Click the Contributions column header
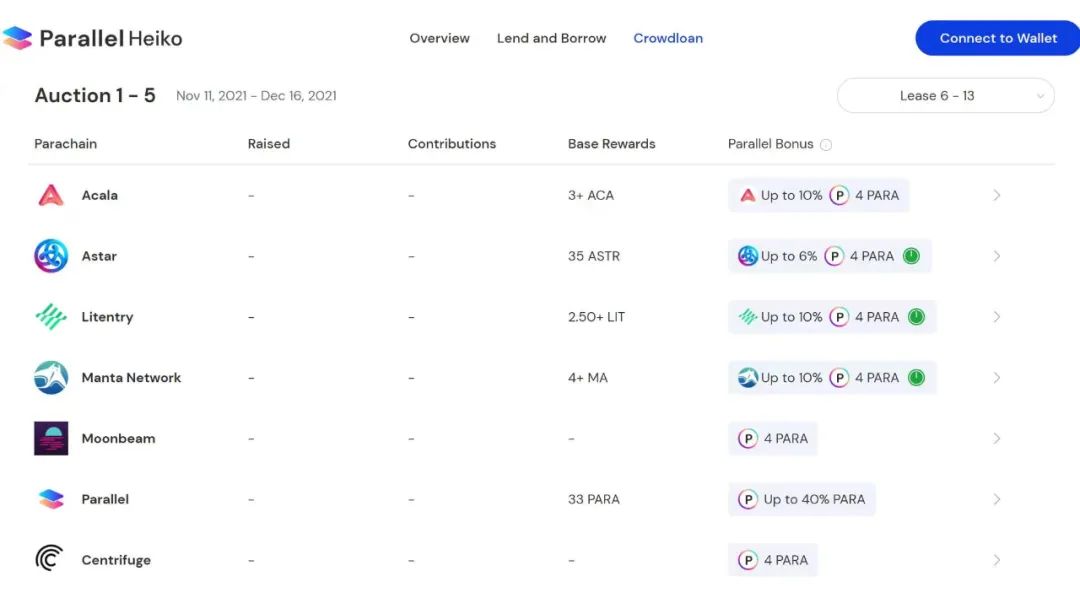This screenshot has height=603, width=1080. [452, 144]
